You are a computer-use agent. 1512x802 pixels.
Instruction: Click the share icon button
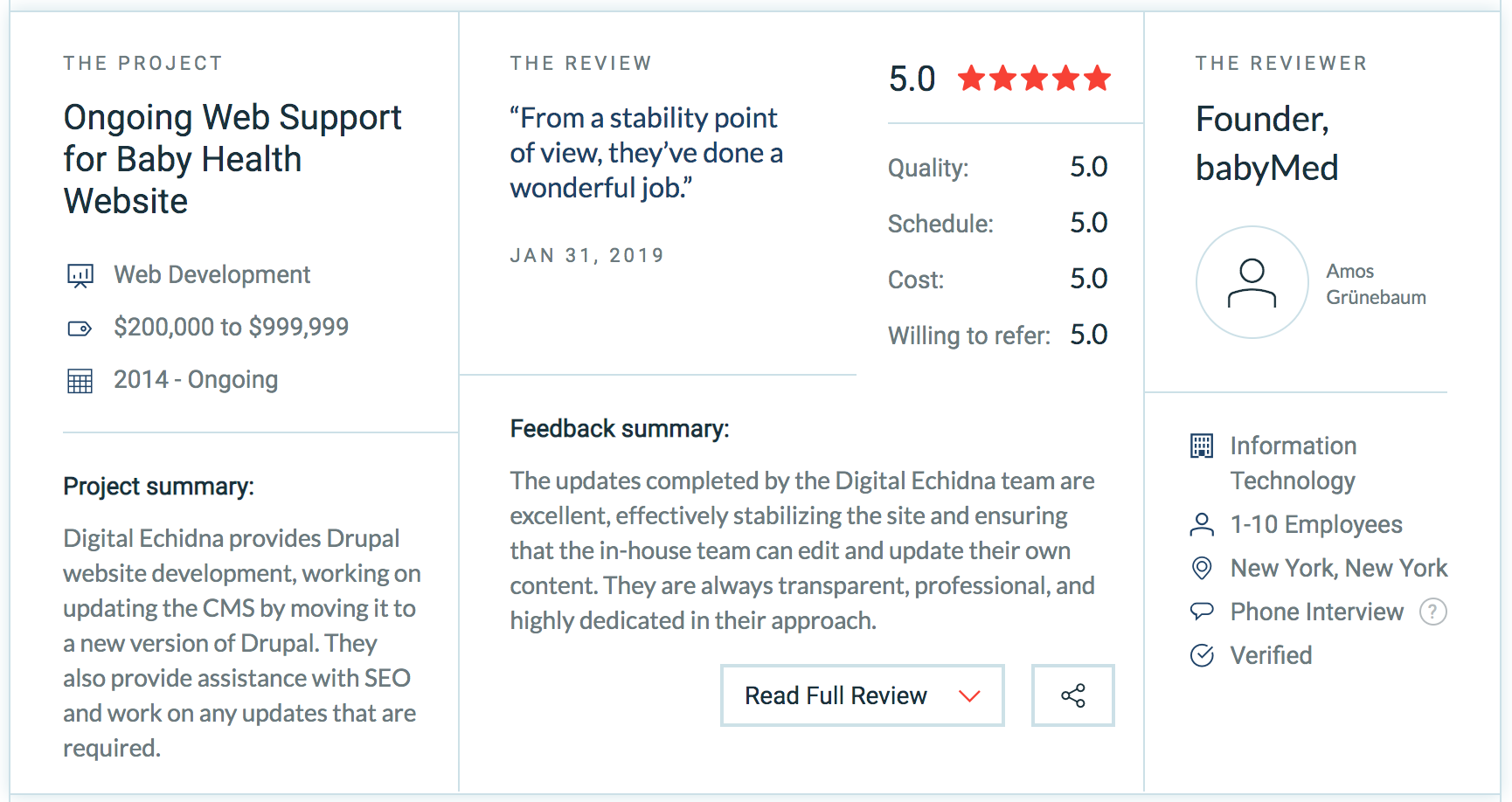coord(1073,695)
